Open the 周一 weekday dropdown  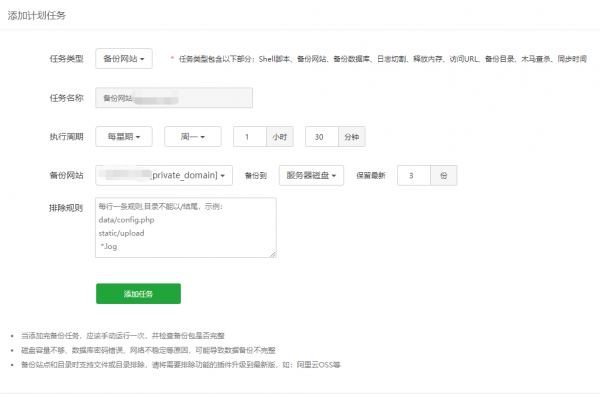point(192,137)
